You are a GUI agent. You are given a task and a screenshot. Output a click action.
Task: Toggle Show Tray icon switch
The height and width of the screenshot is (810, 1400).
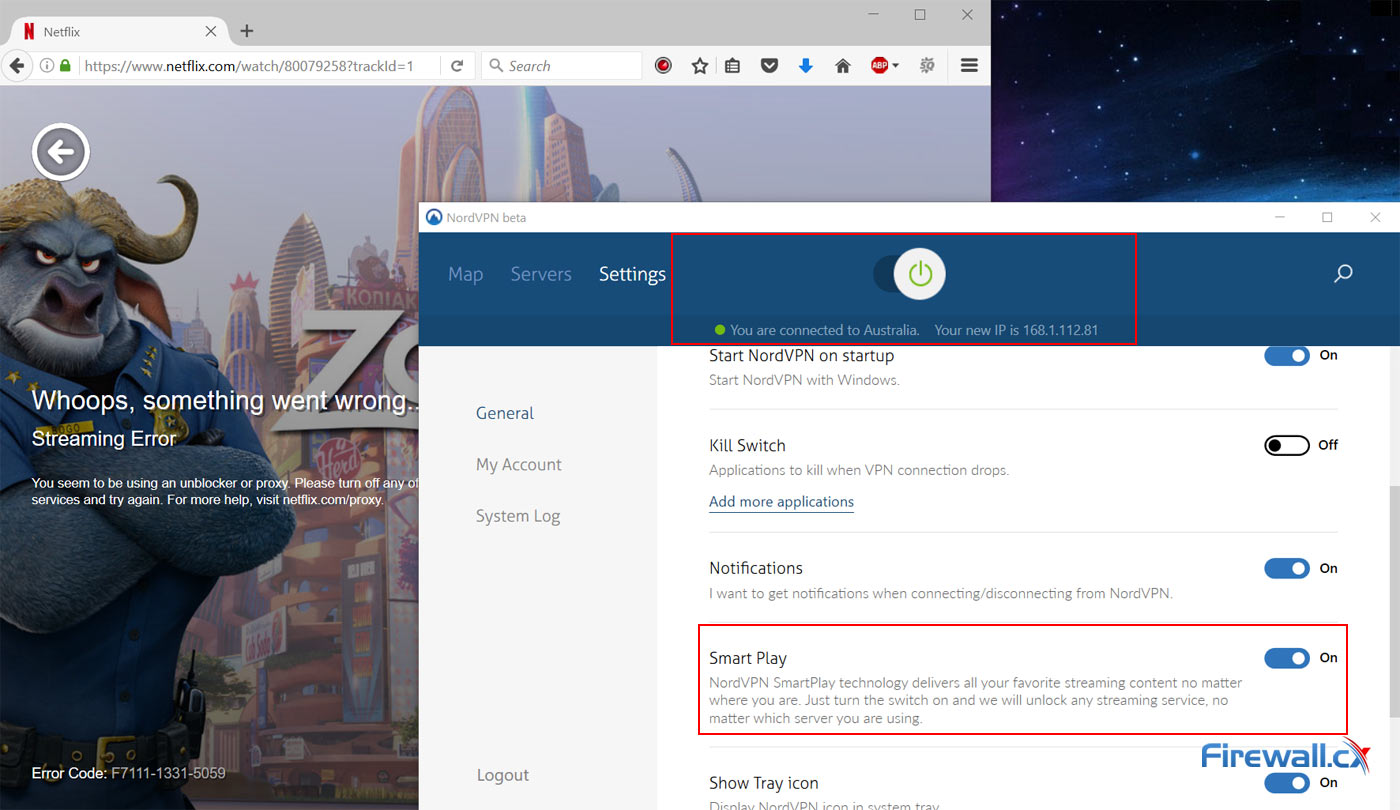coord(1287,783)
